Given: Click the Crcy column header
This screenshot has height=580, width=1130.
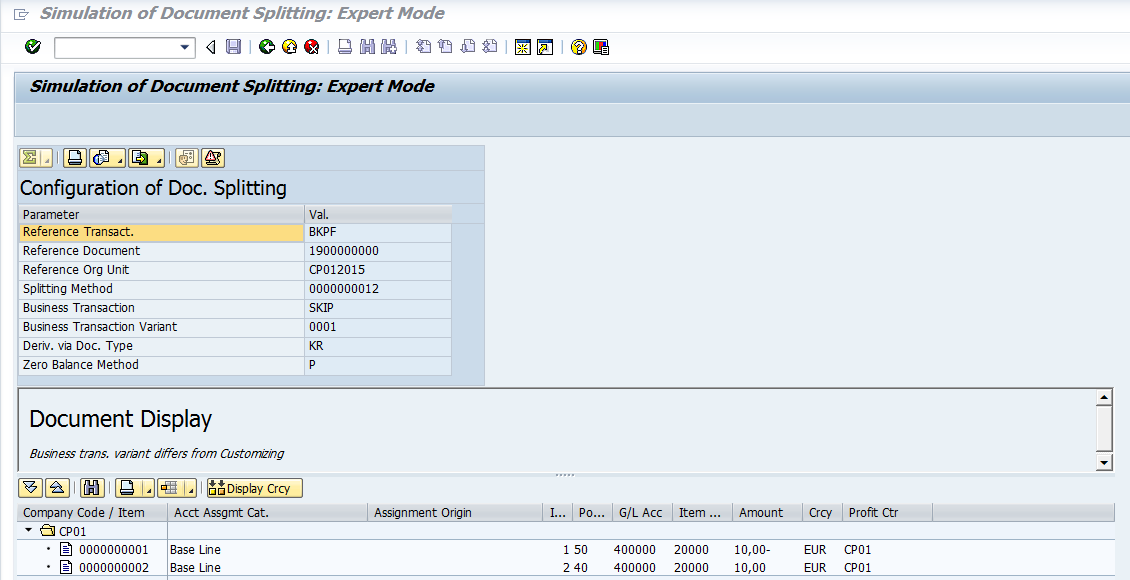Looking at the screenshot, I should 822,512.
